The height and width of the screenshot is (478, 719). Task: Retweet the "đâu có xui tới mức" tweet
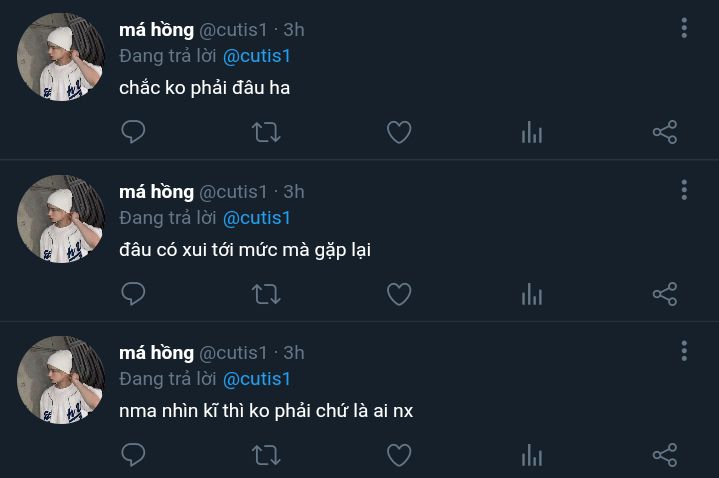click(266, 293)
